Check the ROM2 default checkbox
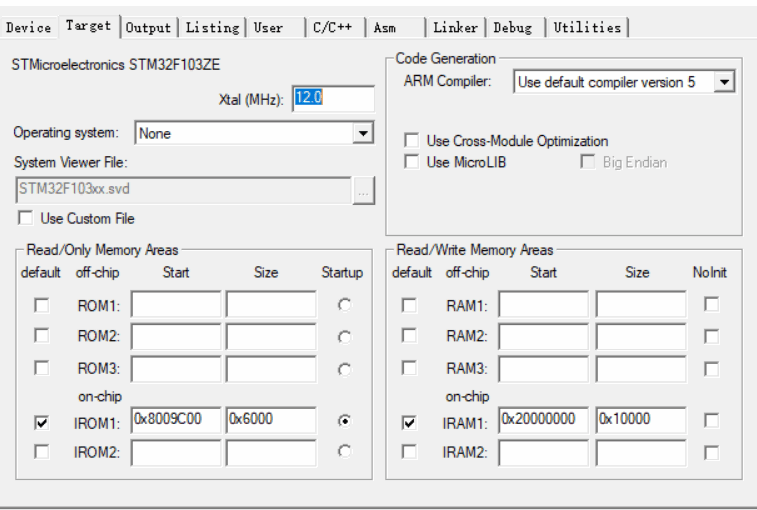The image size is (757, 510). pos(42,335)
